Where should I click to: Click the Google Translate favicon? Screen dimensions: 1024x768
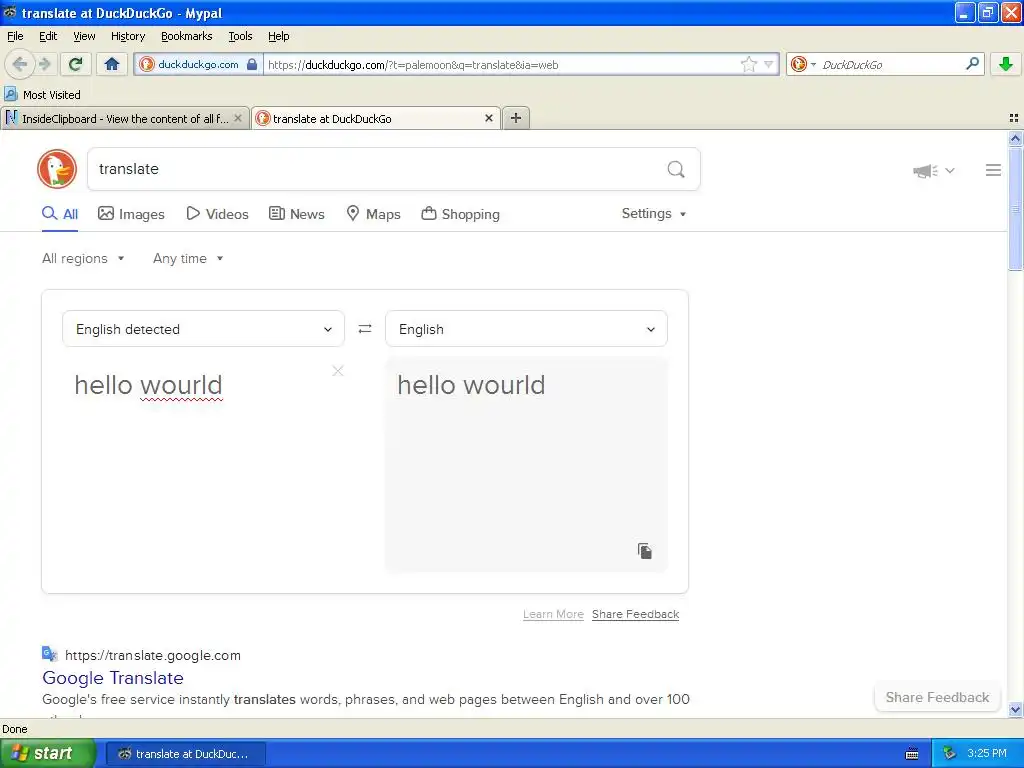point(50,654)
